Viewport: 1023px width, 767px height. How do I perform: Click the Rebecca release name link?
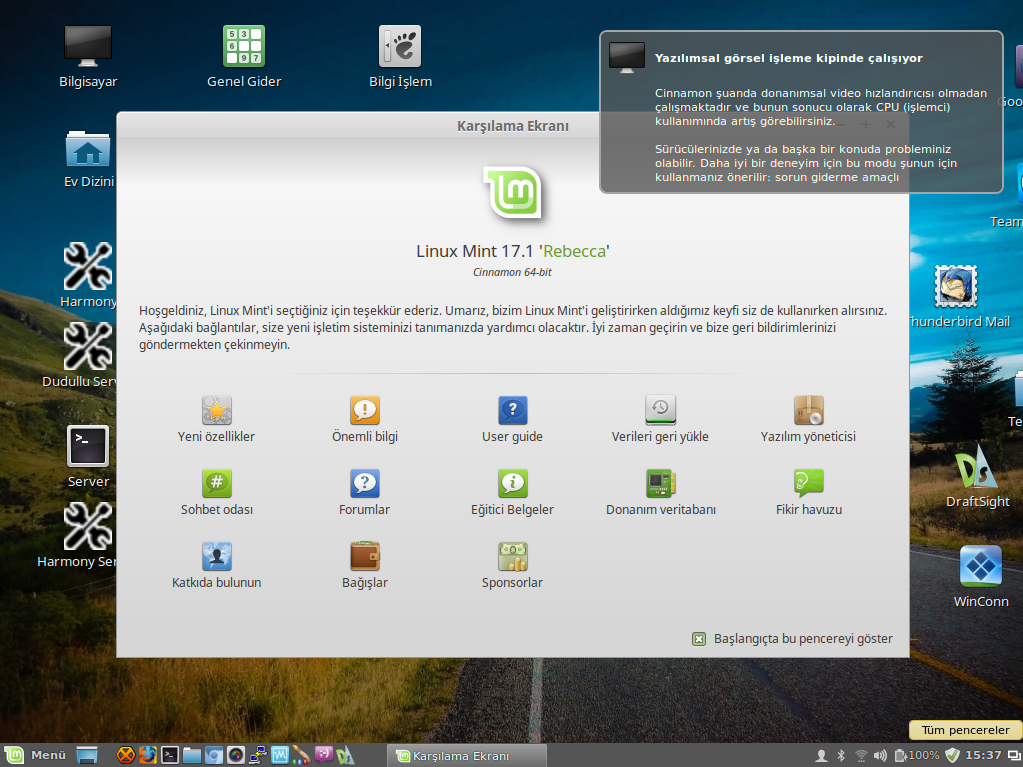(574, 251)
